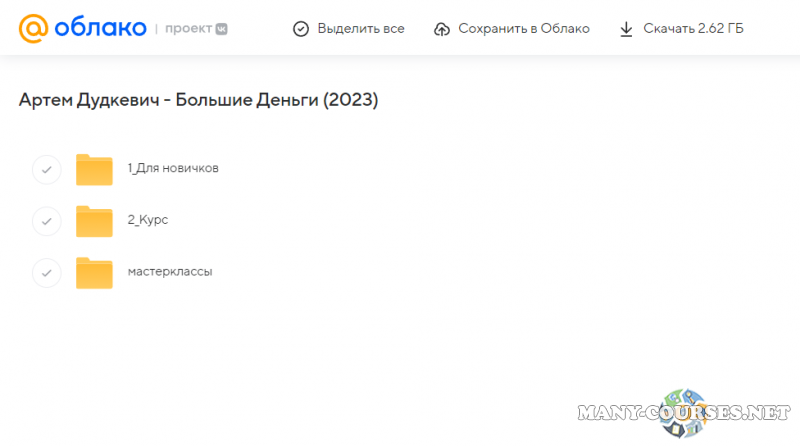The image size is (800, 446).
Task: Click the circled checkmark icon beside Выделить все
Action: (x=301, y=29)
